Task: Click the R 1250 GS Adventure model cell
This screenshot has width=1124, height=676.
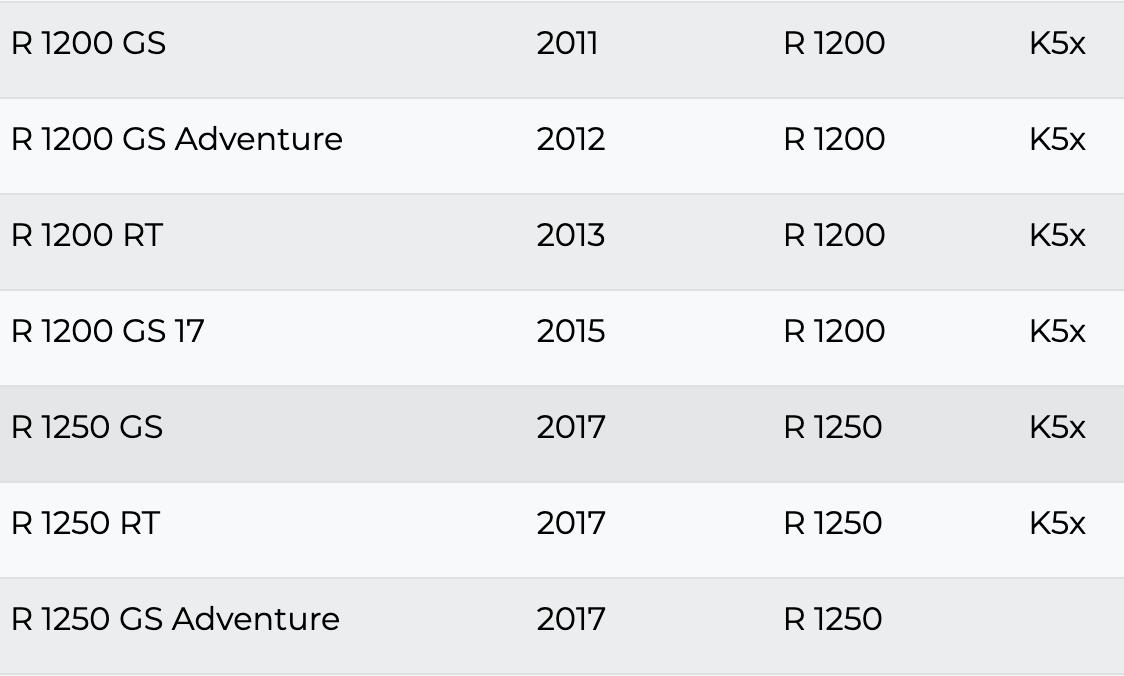Action: (175, 619)
